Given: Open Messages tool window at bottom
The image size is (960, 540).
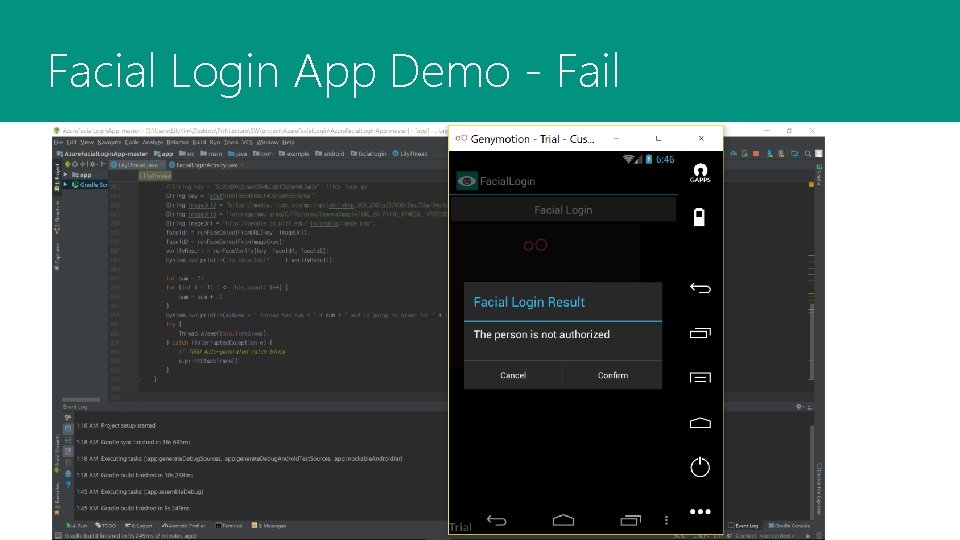Looking at the screenshot, I should click(268, 525).
